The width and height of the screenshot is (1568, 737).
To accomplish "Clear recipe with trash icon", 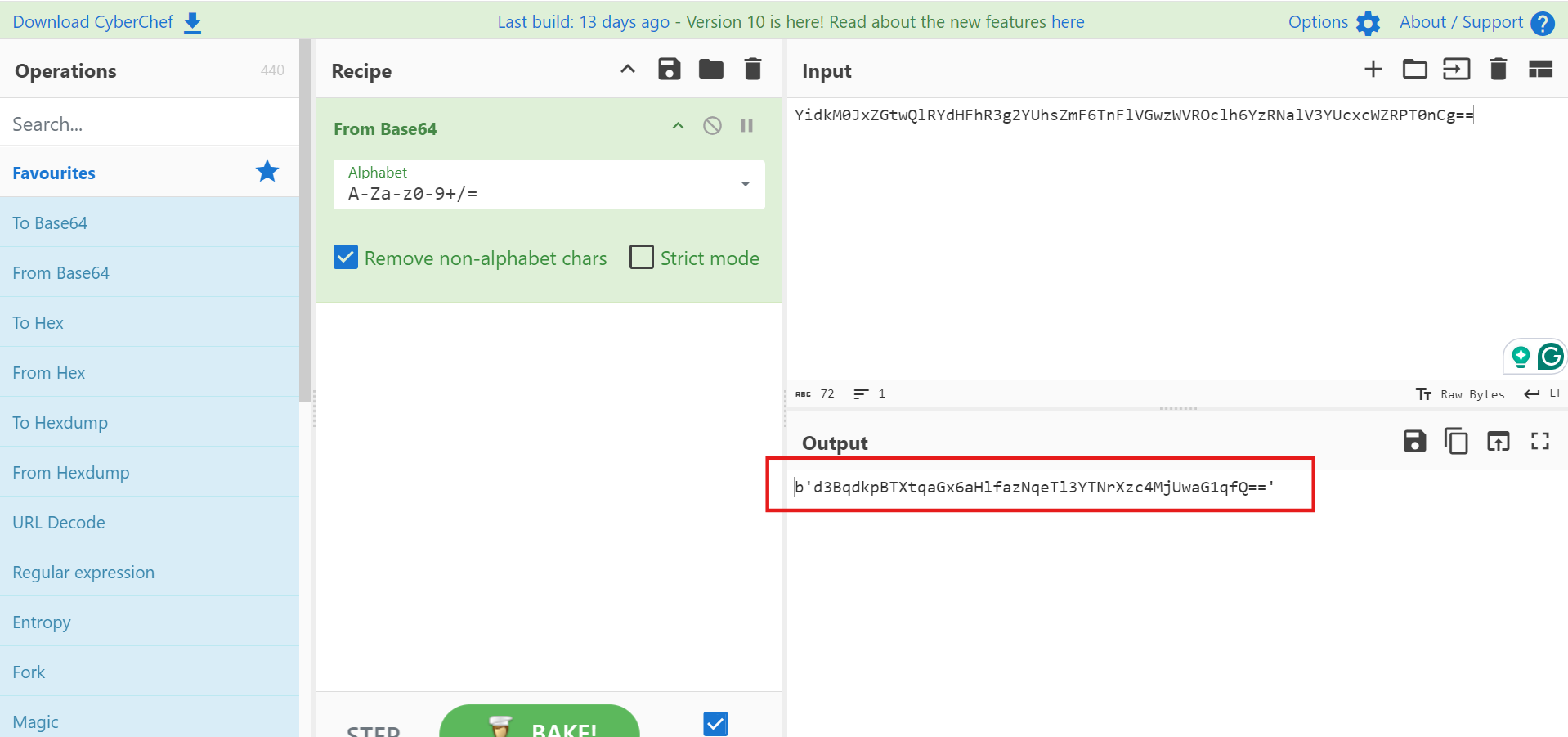I will (753, 70).
